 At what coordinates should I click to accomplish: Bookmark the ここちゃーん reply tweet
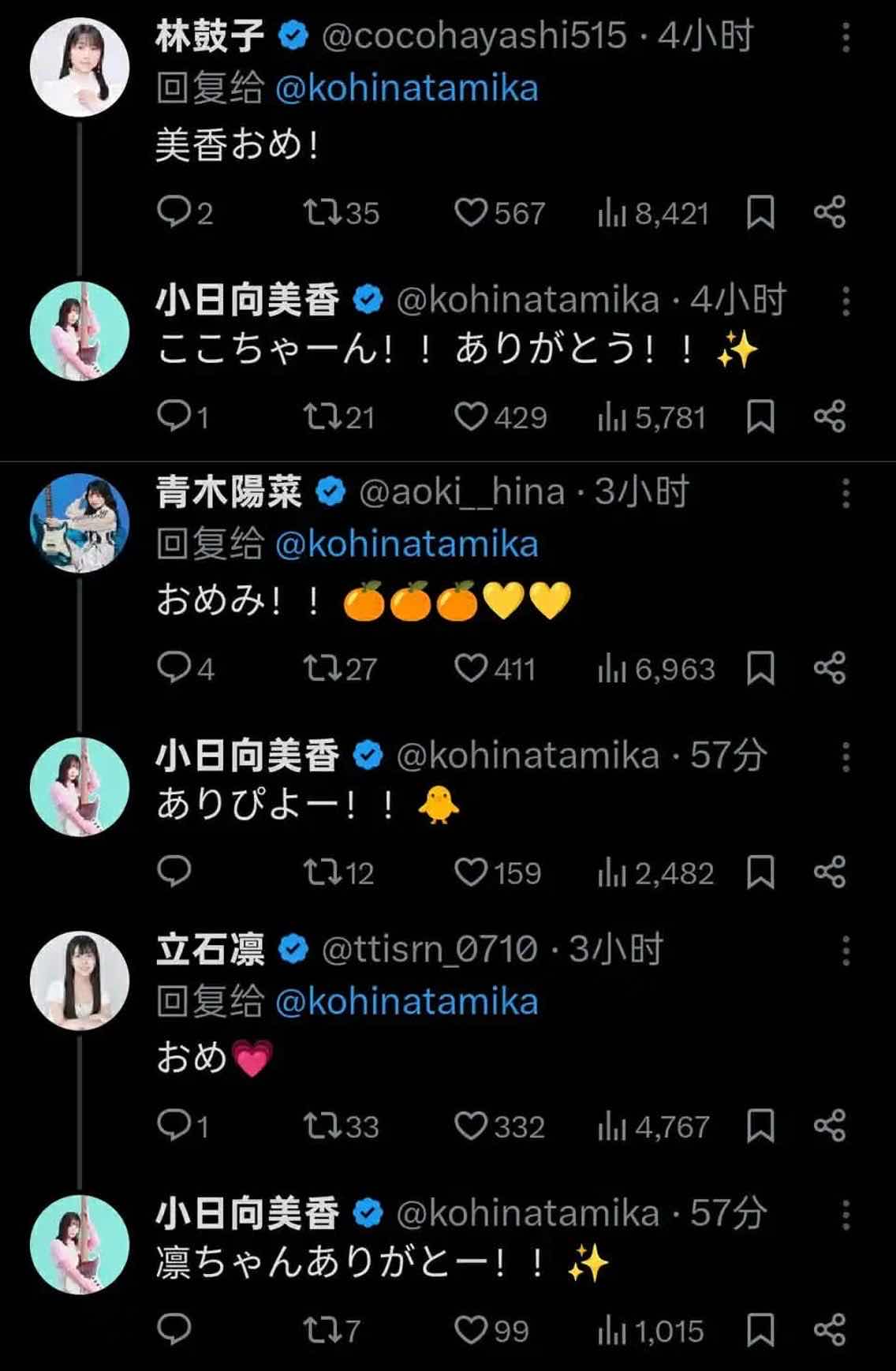click(760, 417)
